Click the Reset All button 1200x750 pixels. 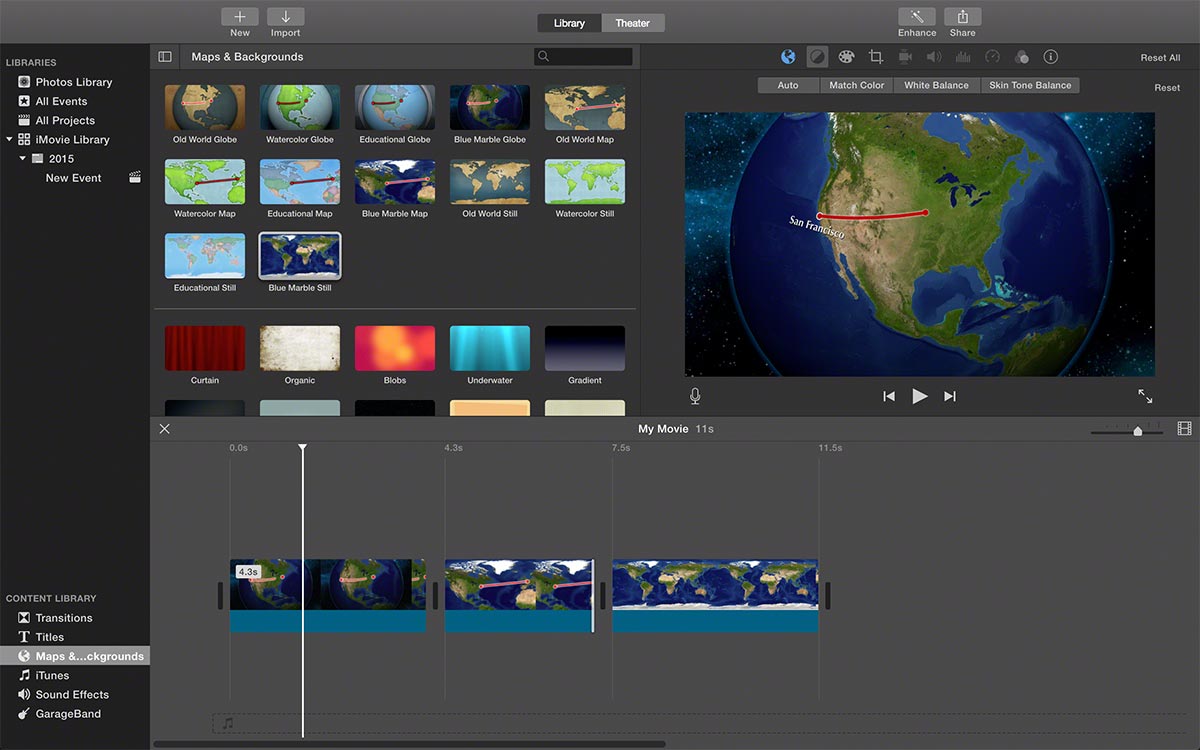coord(1160,58)
